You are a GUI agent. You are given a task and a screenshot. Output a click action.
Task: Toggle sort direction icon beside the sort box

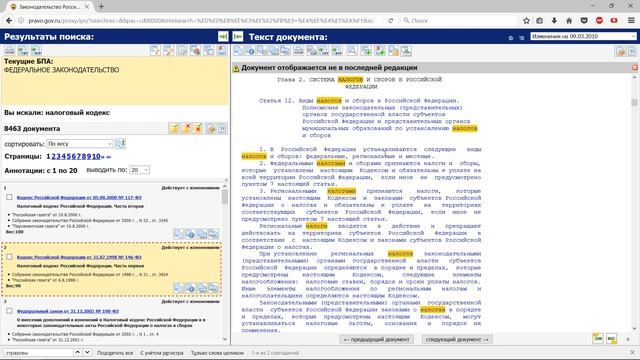coord(120,144)
